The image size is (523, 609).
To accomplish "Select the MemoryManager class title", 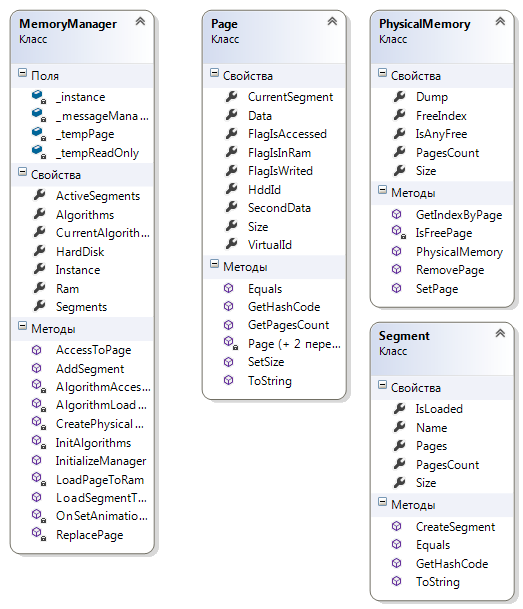I will click(68, 24).
